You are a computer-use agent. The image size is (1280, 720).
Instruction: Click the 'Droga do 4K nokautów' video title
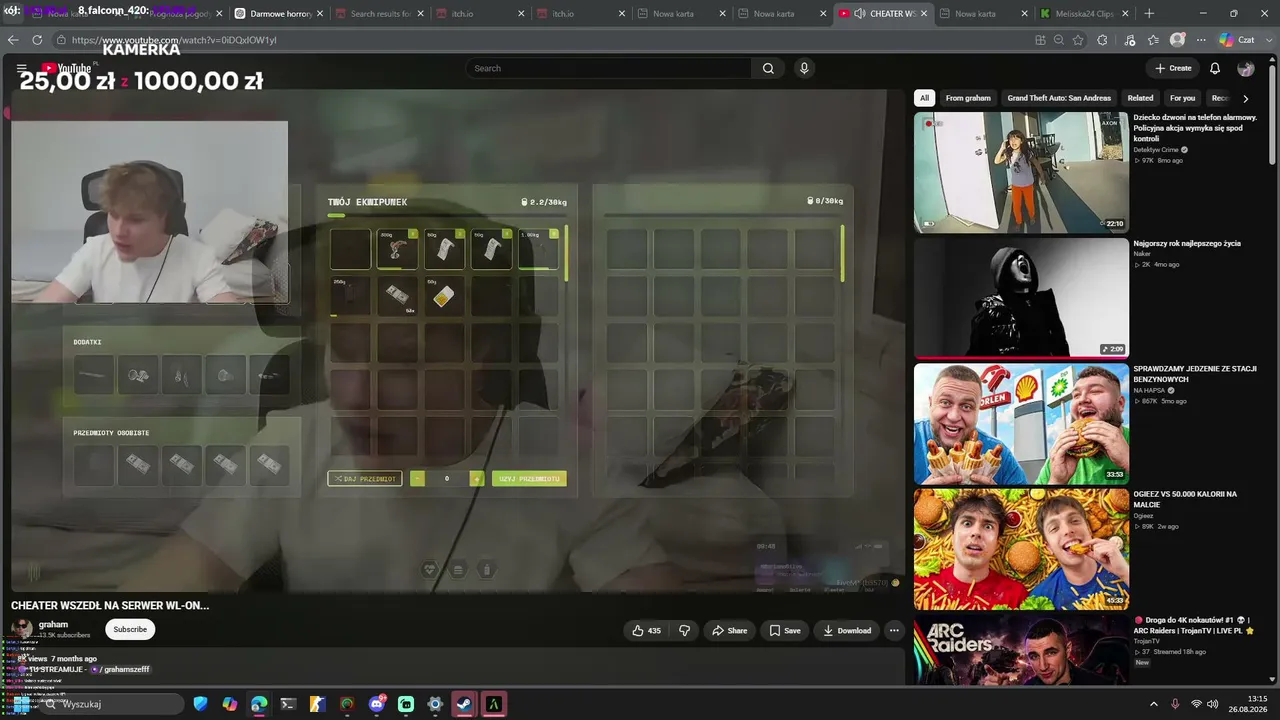(x=1194, y=625)
